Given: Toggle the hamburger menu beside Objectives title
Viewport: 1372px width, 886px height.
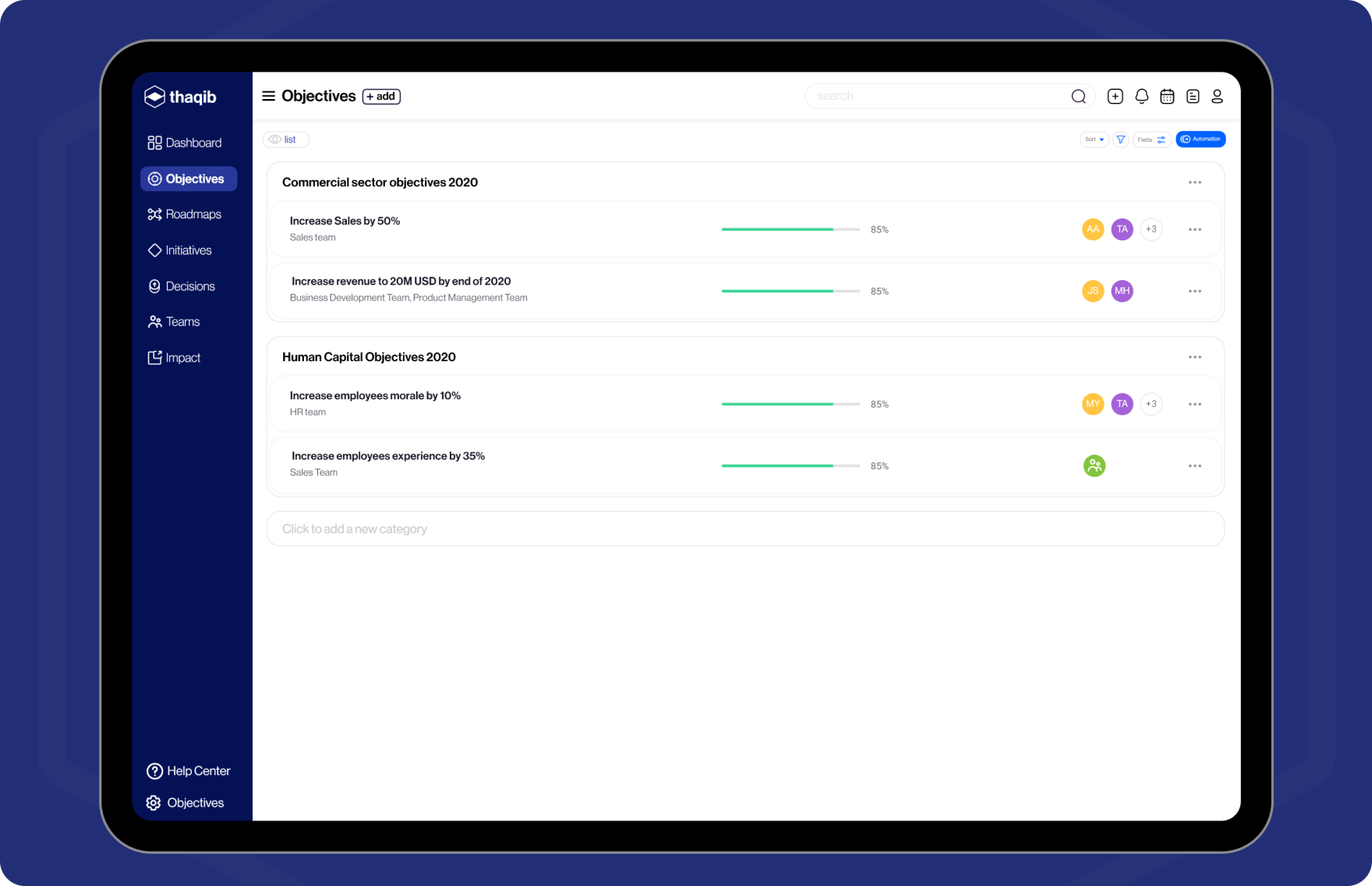Looking at the screenshot, I should click(x=268, y=96).
